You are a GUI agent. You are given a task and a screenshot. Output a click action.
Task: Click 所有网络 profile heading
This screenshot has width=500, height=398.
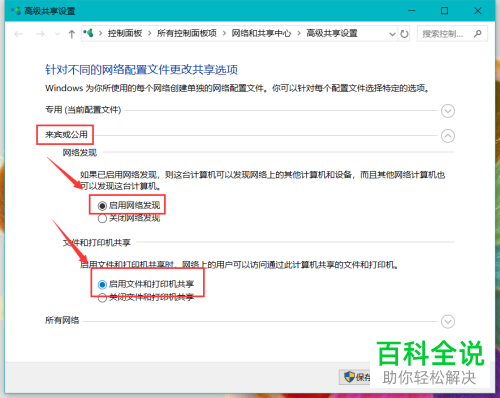[62, 320]
